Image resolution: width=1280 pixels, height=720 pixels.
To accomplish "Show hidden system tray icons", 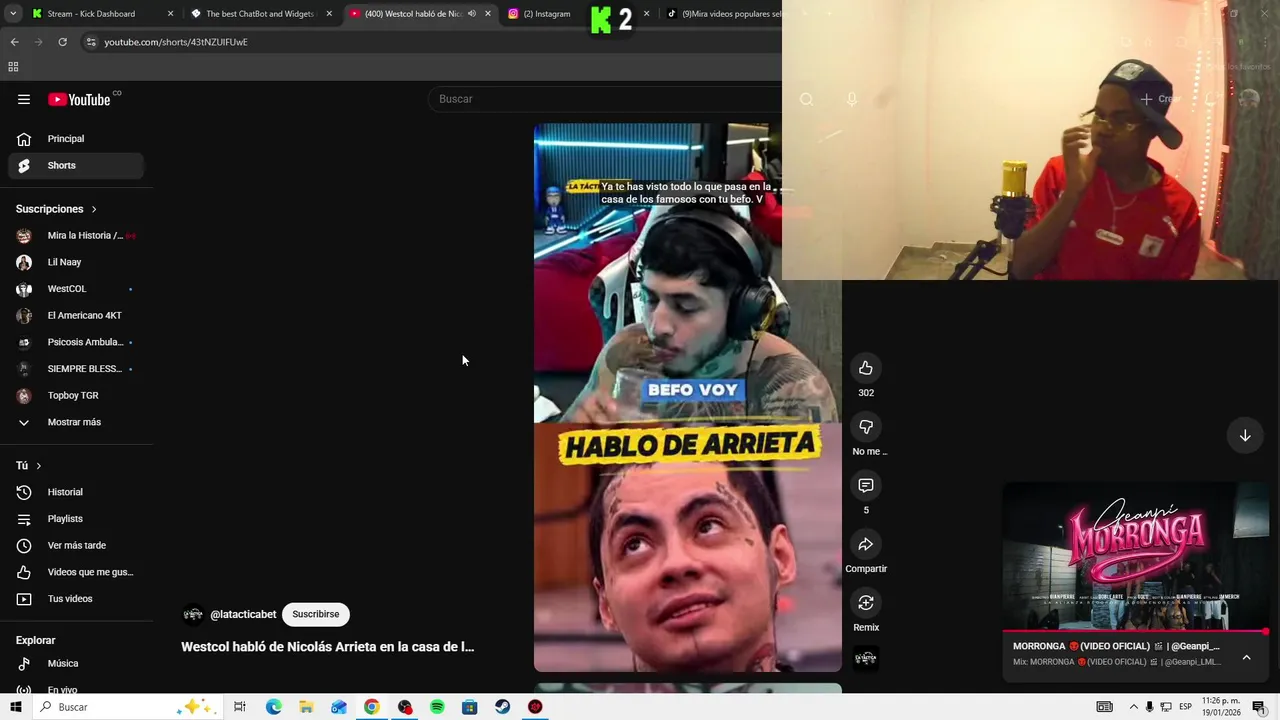I will click(1133, 707).
